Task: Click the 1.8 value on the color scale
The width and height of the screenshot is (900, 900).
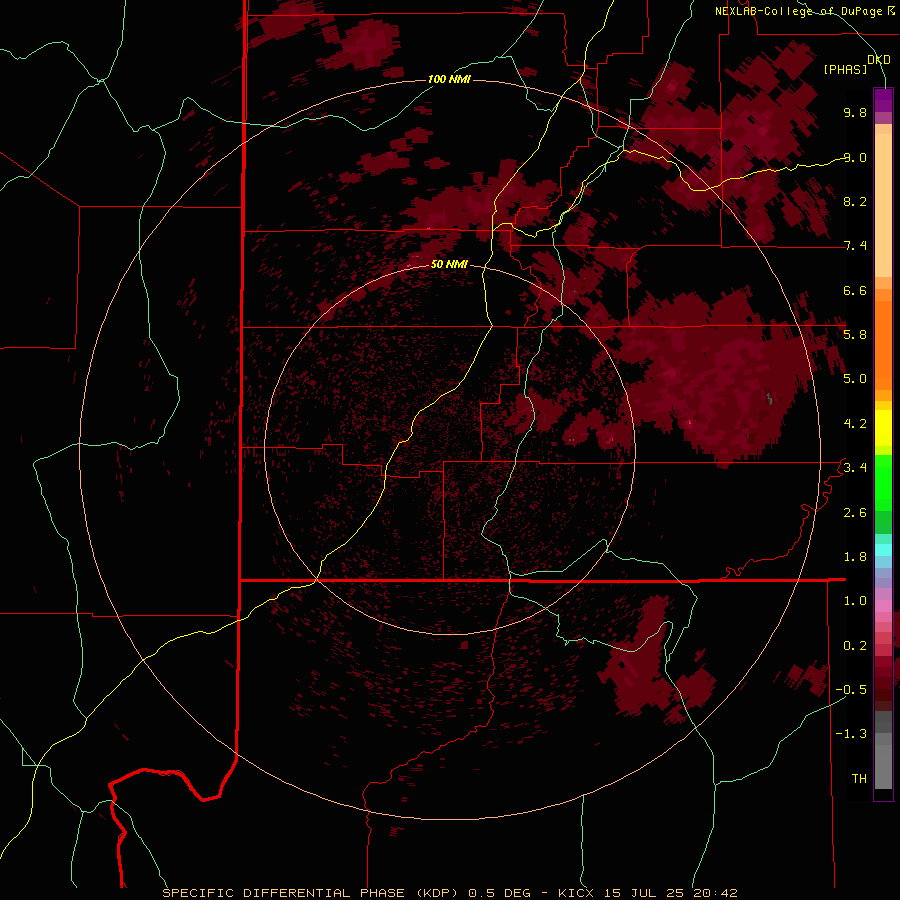Action: 855,556
